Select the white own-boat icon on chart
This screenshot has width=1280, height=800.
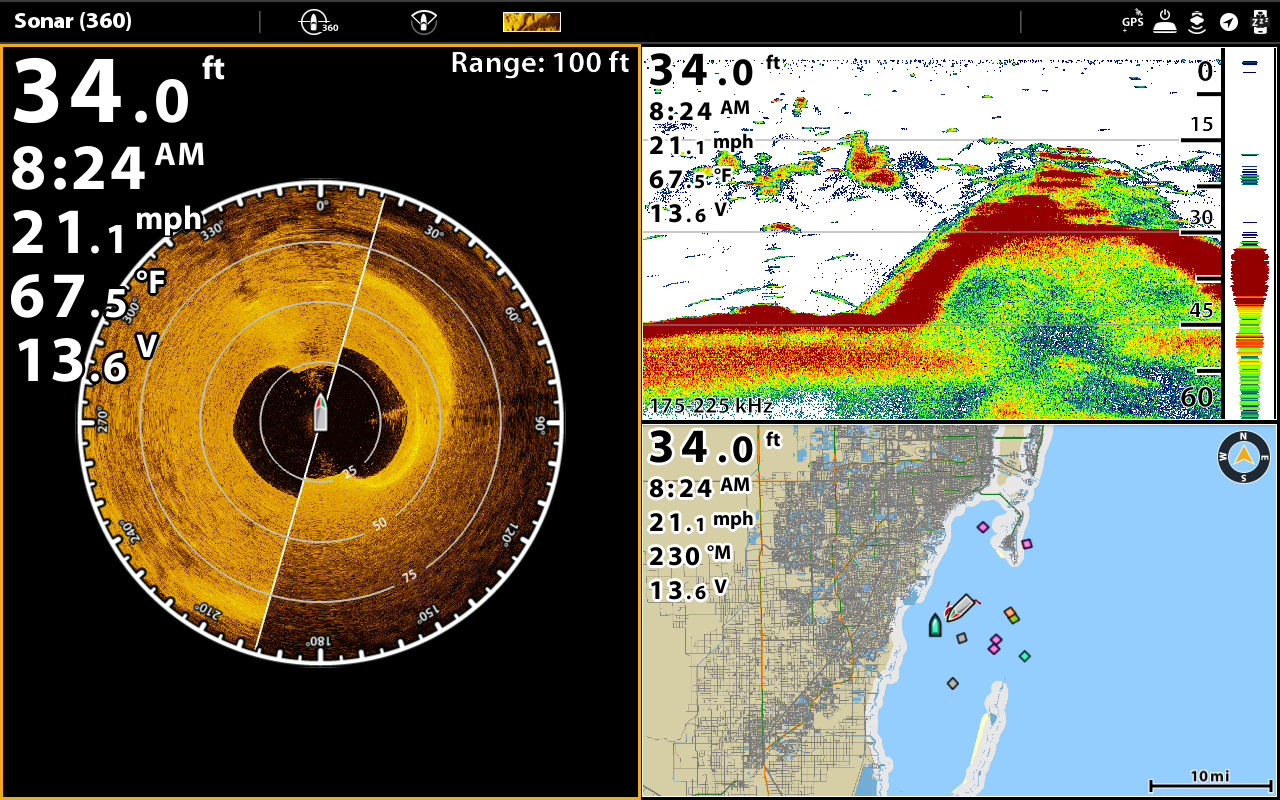(961, 607)
